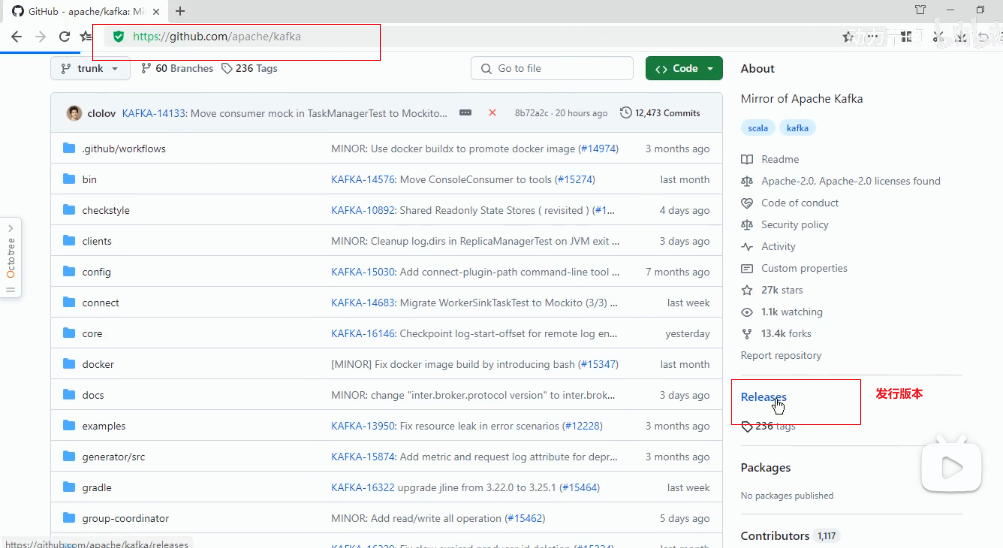View the 236 Tags link

pyautogui.click(x=249, y=68)
